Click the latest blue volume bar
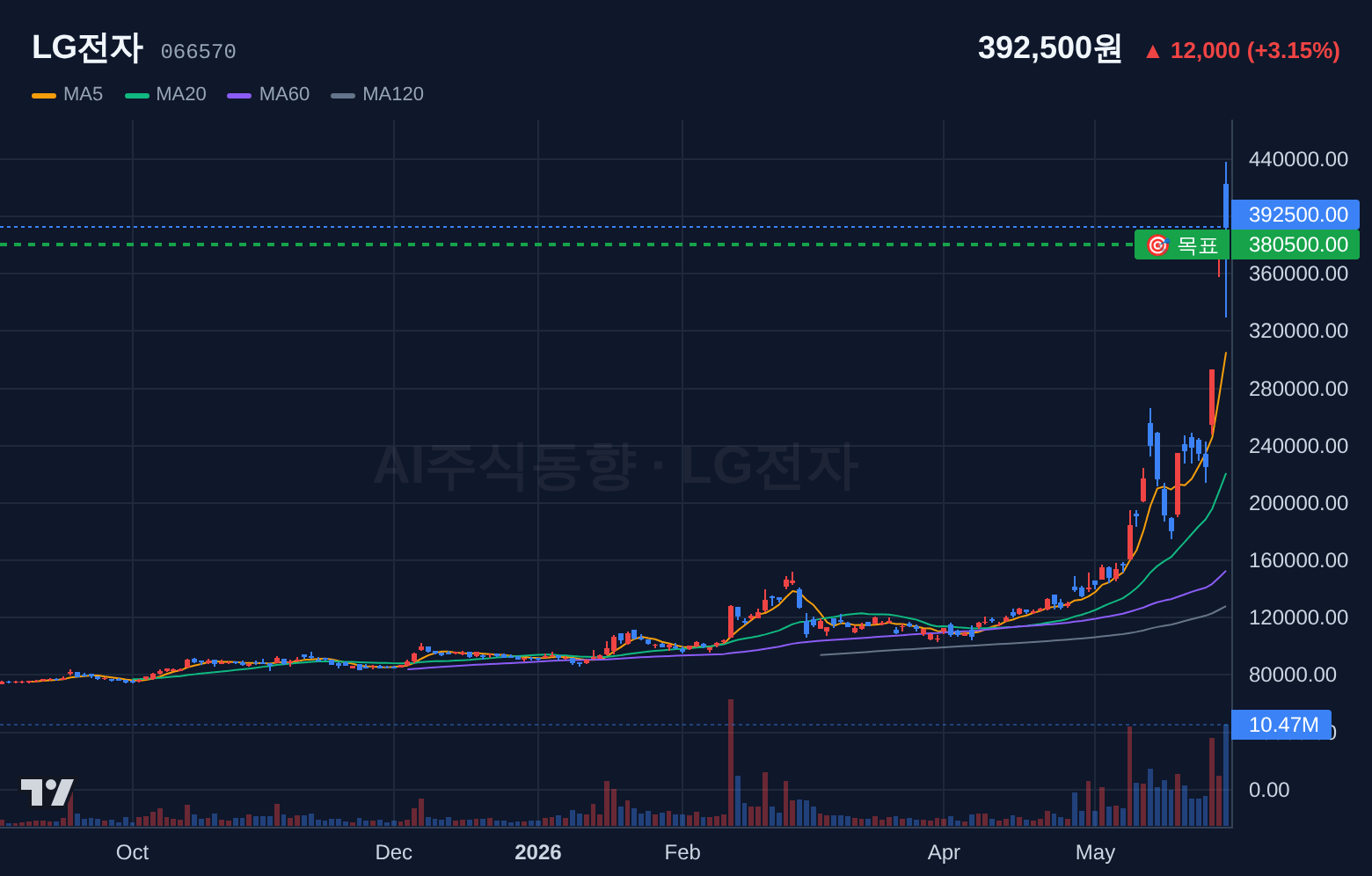1372x876 pixels. (1226, 775)
